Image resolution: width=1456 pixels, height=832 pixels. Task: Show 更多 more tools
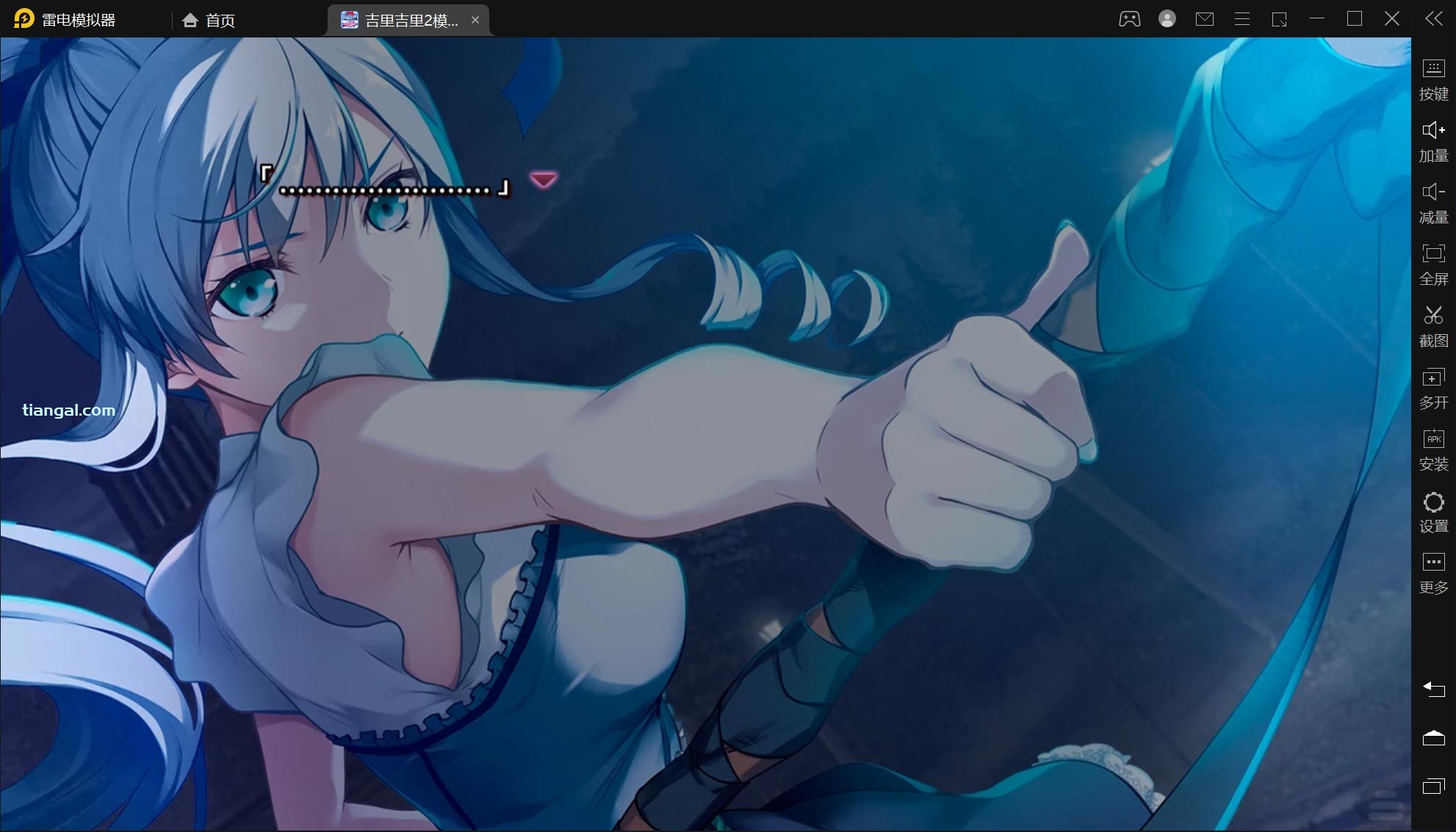[x=1433, y=574]
